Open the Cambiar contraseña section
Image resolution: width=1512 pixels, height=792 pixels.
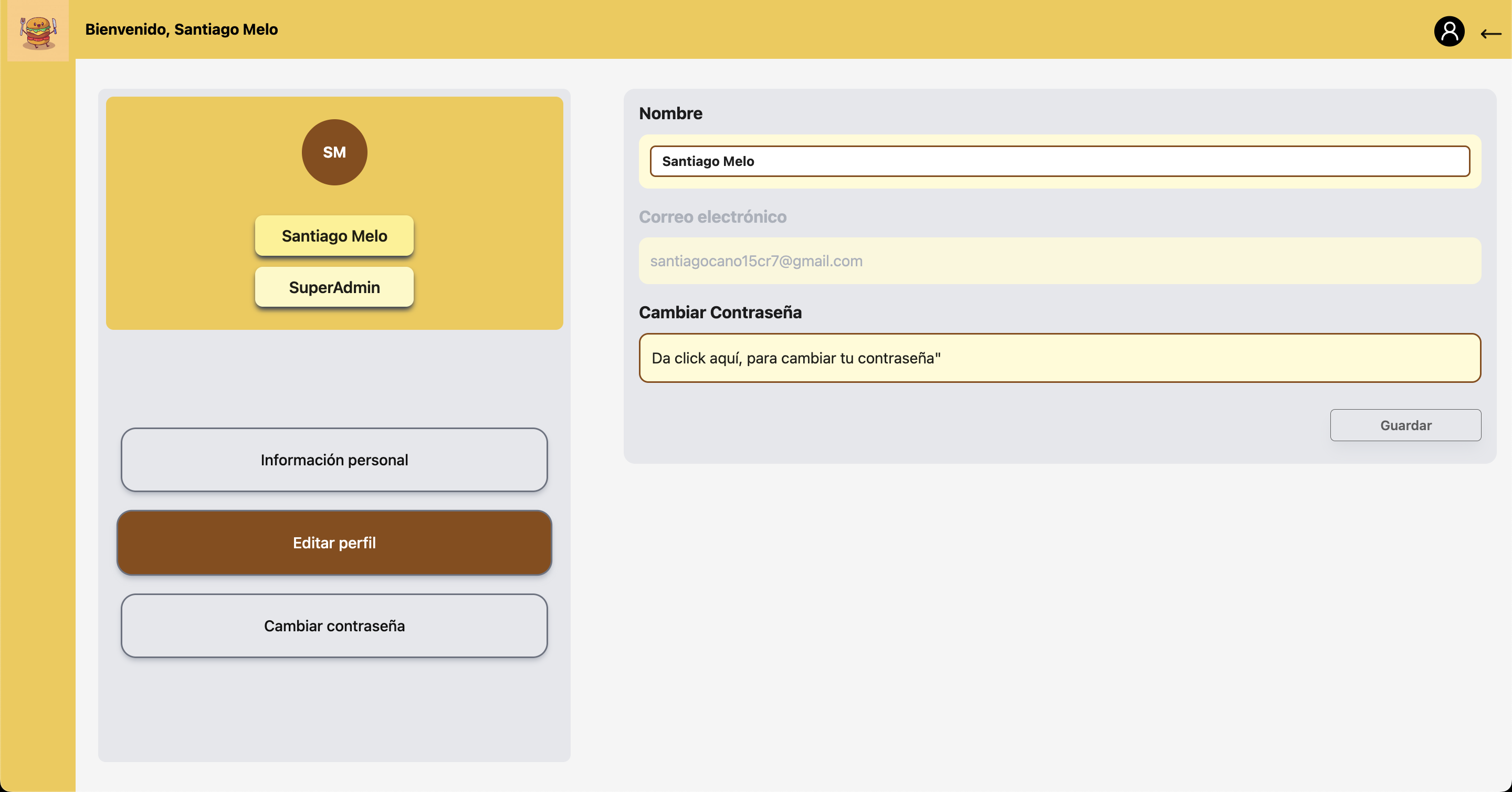coord(334,626)
